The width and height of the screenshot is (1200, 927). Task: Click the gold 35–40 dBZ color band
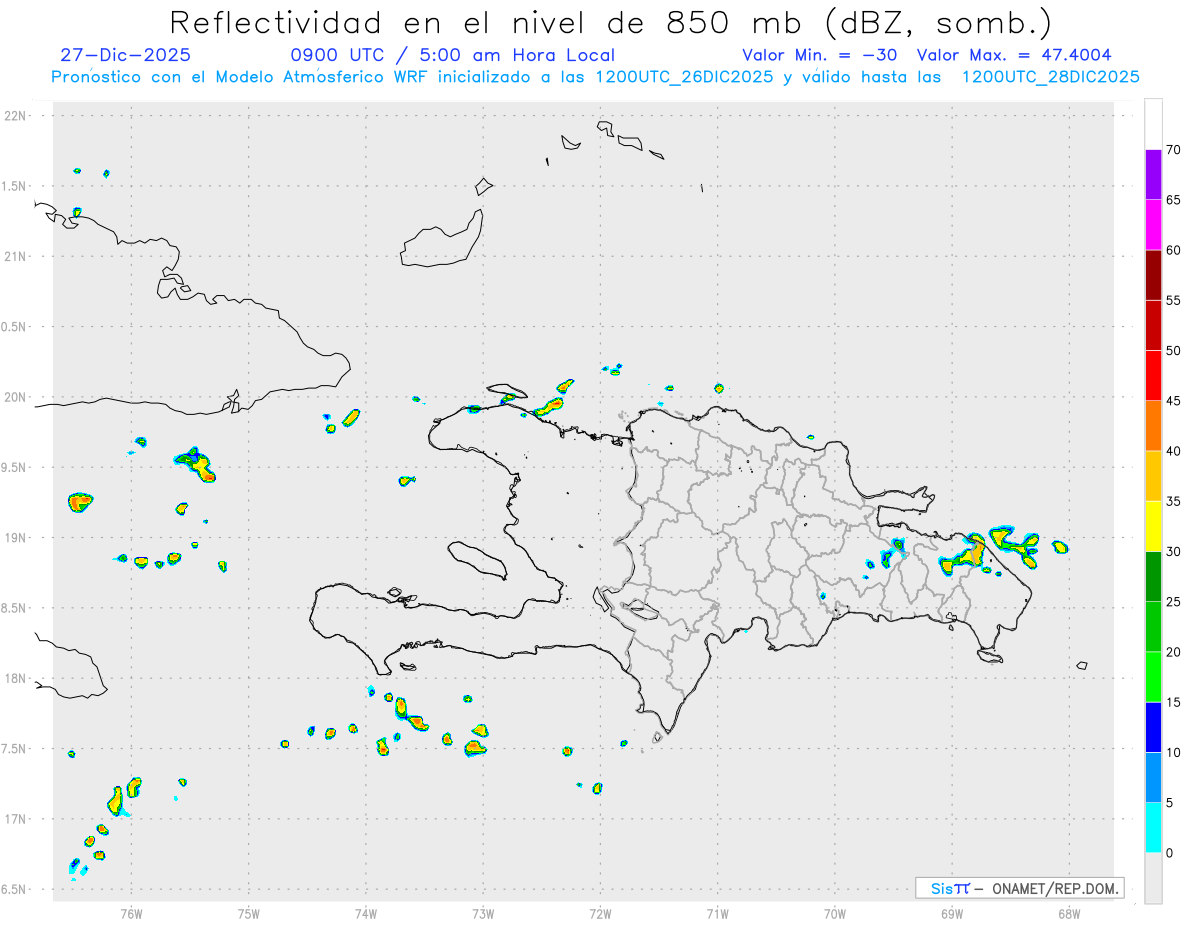tap(1153, 476)
